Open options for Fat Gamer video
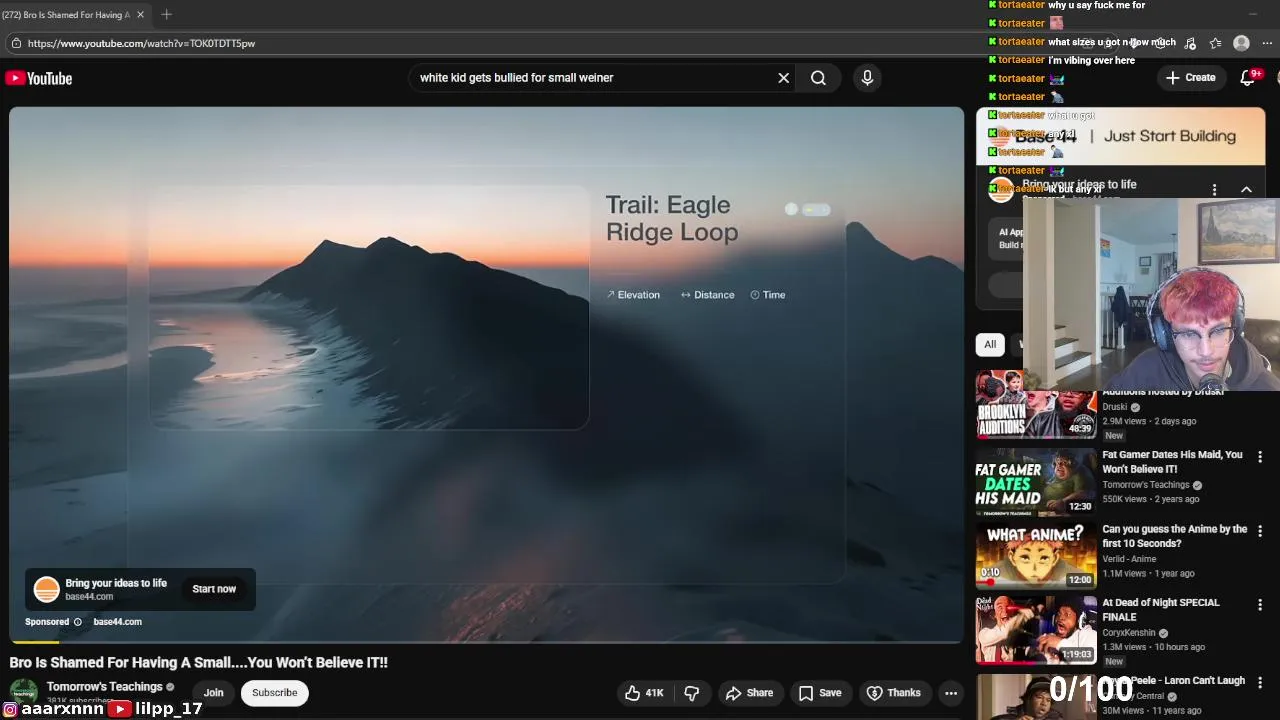The width and height of the screenshot is (1280, 720). (1260, 457)
